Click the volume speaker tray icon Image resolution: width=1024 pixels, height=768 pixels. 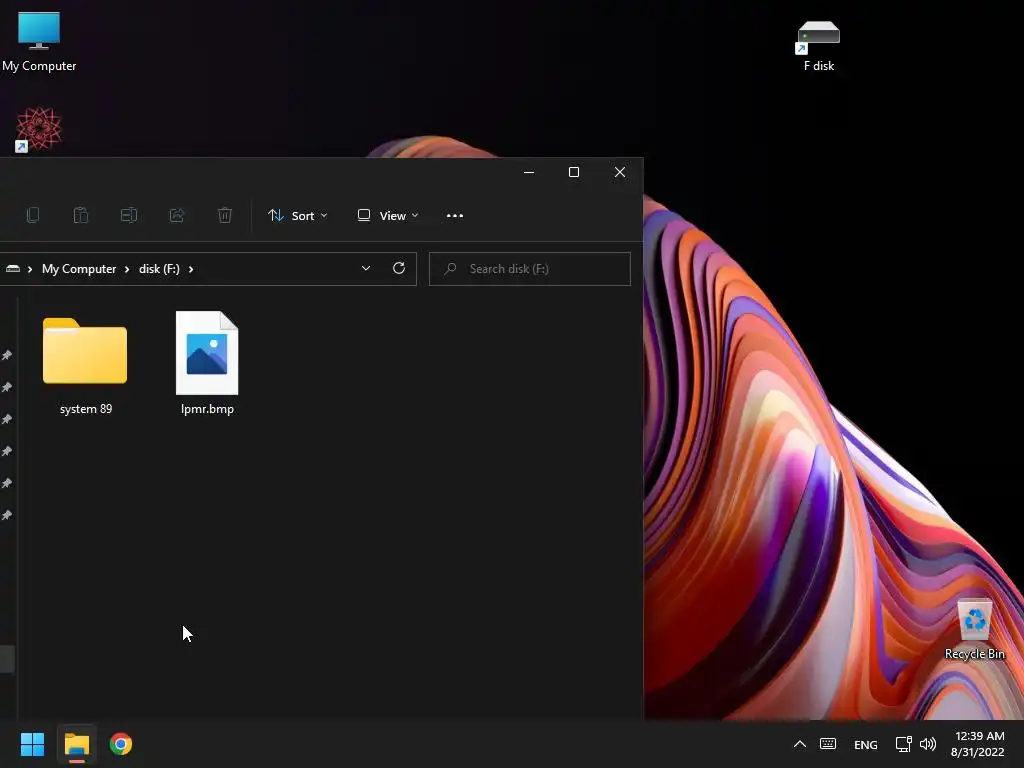(927, 744)
